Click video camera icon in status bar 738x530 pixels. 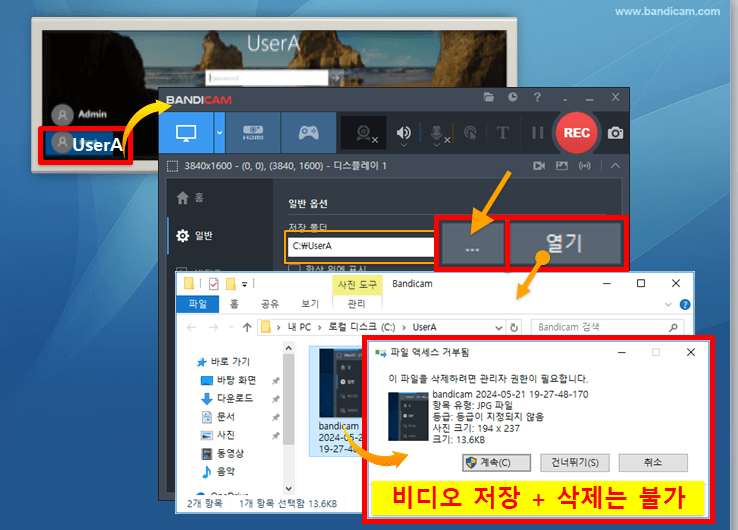(539, 166)
